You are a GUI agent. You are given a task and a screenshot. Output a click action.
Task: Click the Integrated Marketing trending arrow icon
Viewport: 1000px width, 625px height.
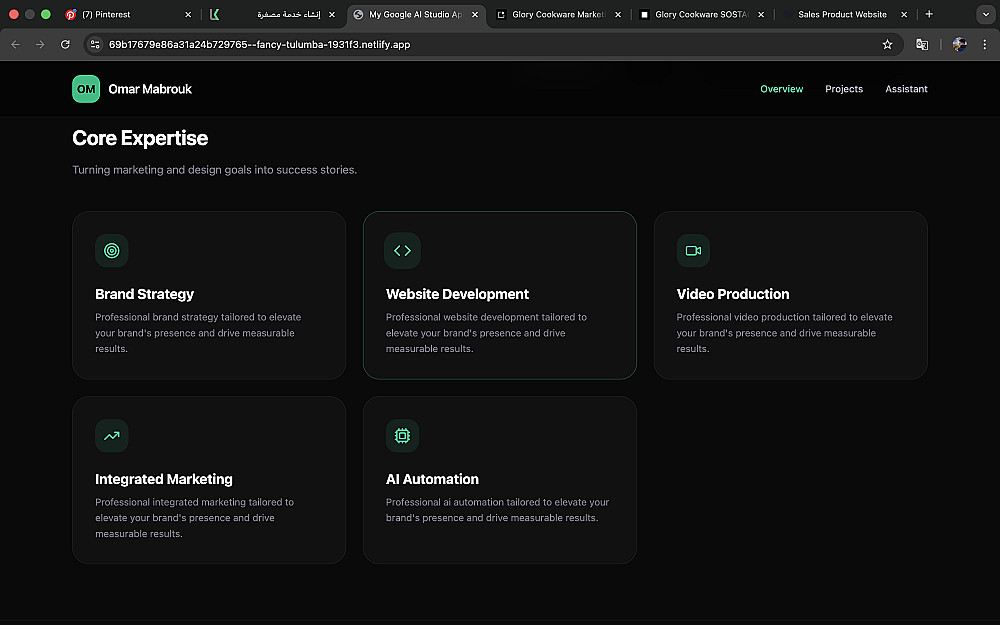pos(112,436)
